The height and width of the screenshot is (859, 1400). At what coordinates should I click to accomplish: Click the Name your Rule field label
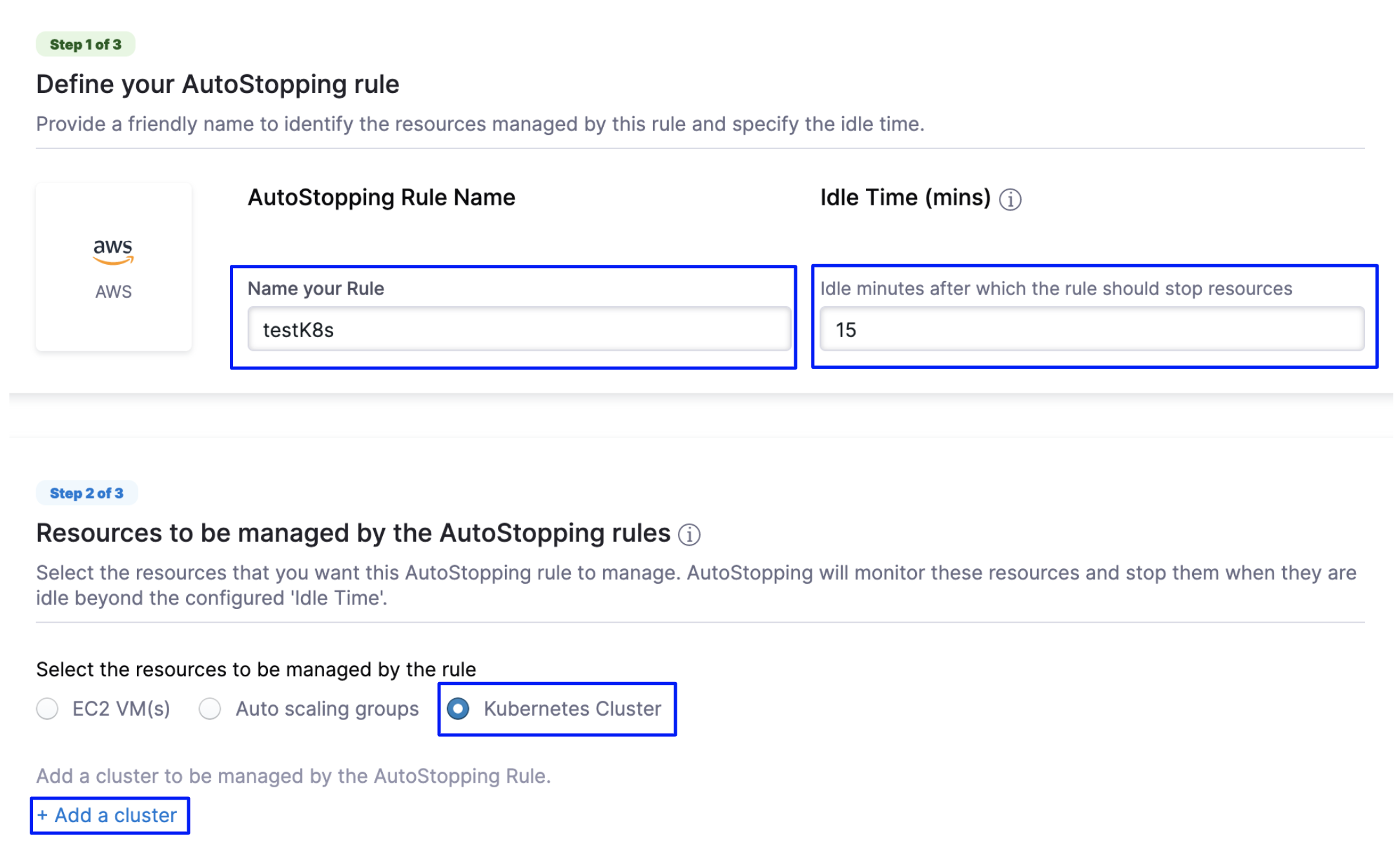[x=316, y=288]
